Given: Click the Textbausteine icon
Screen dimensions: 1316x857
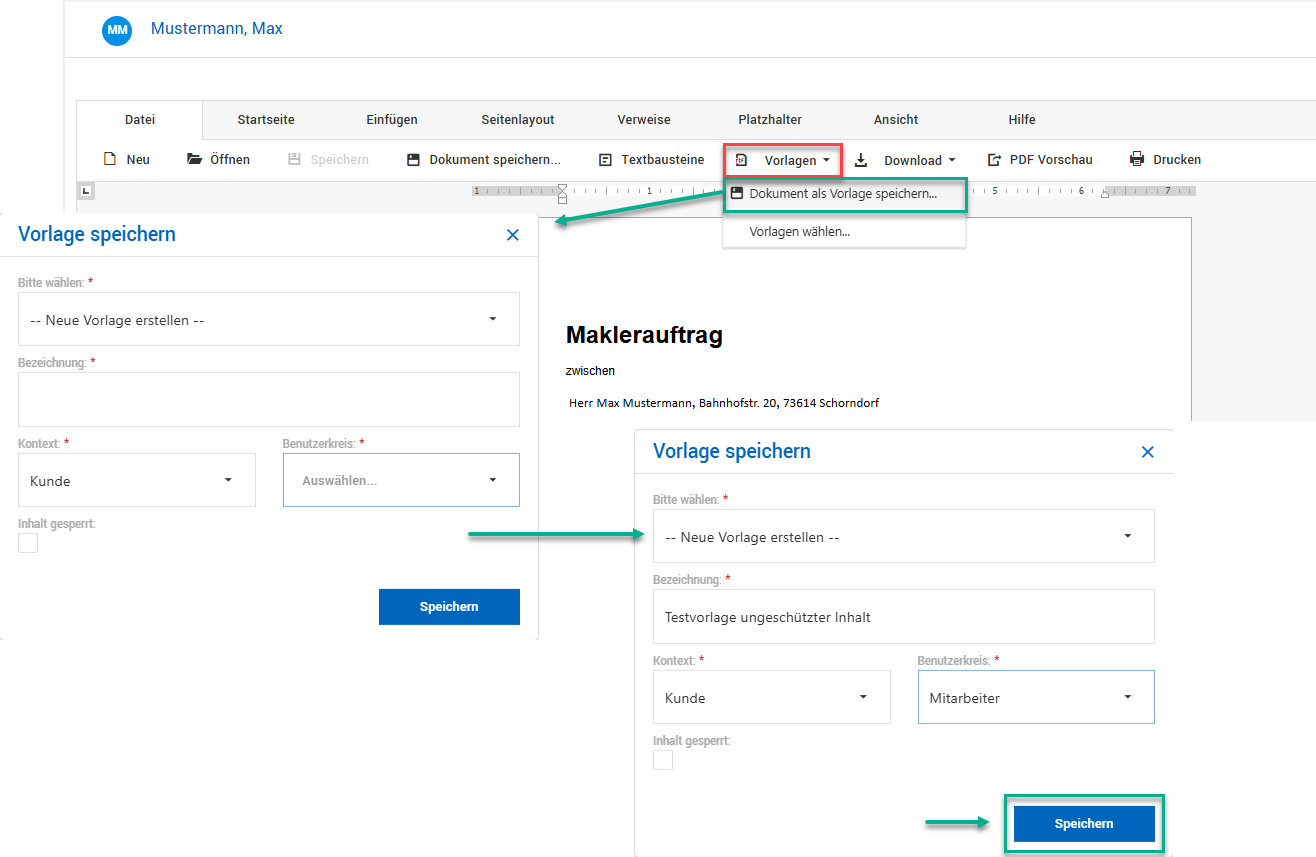Looking at the screenshot, I should point(605,160).
